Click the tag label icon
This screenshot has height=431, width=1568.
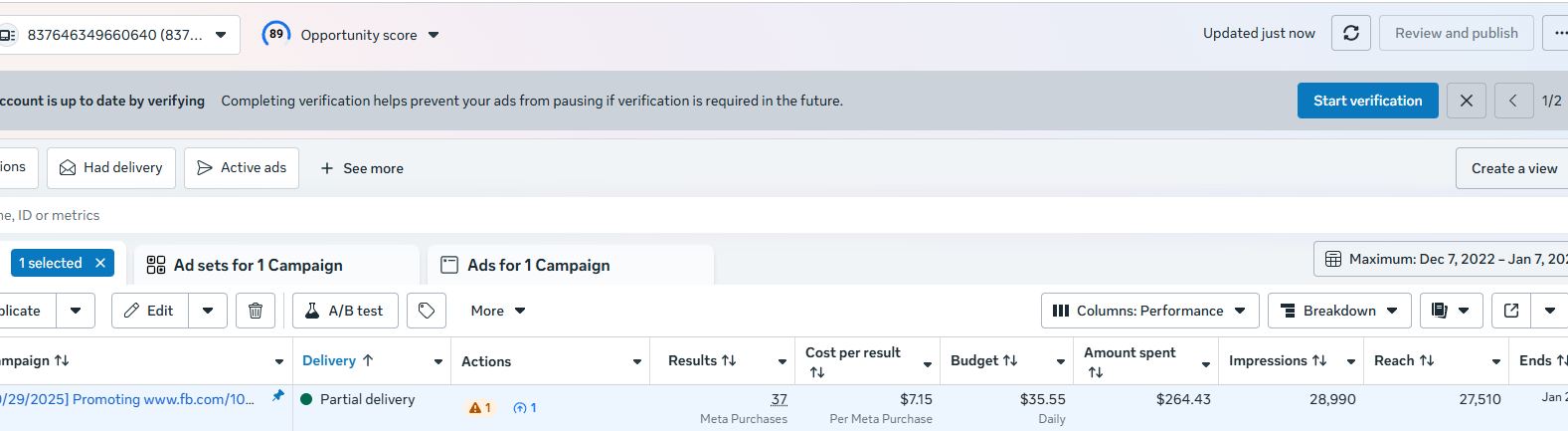(427, 311)
